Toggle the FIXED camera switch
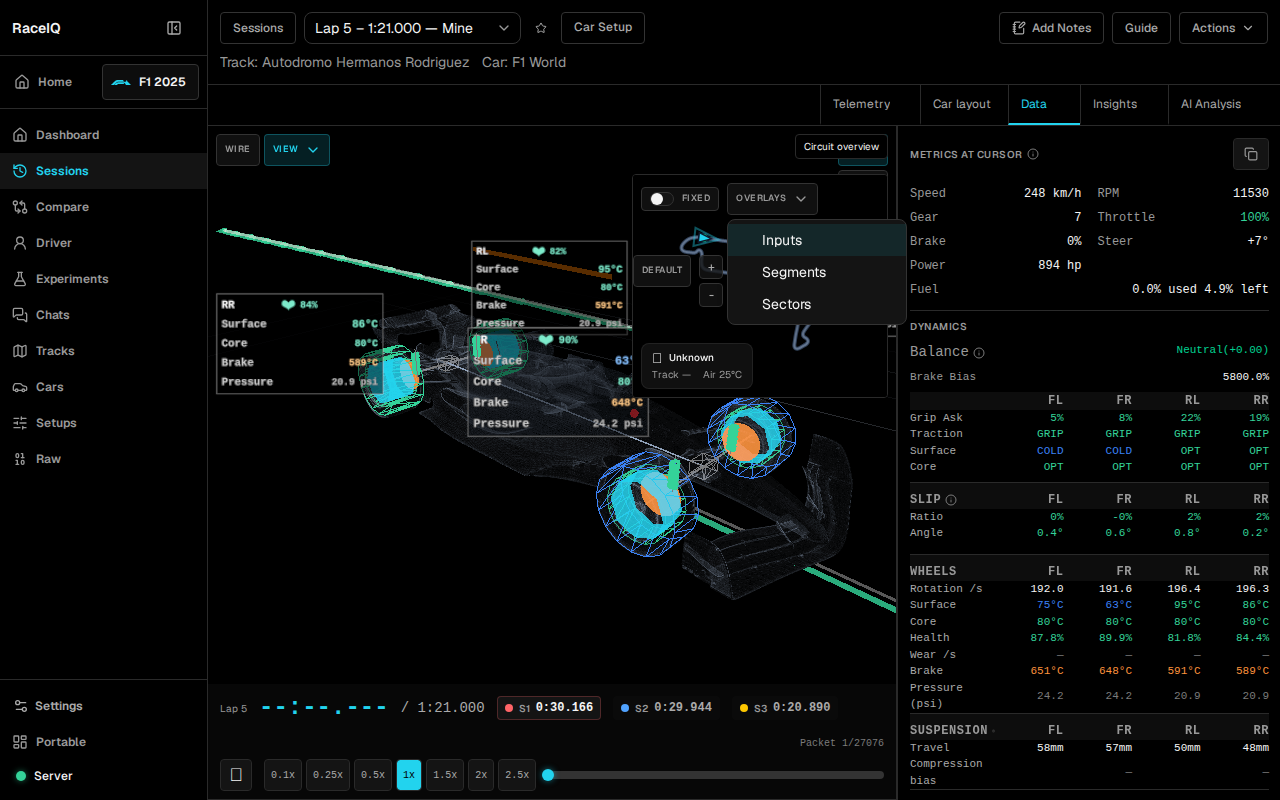 click(x=661, y=198)
